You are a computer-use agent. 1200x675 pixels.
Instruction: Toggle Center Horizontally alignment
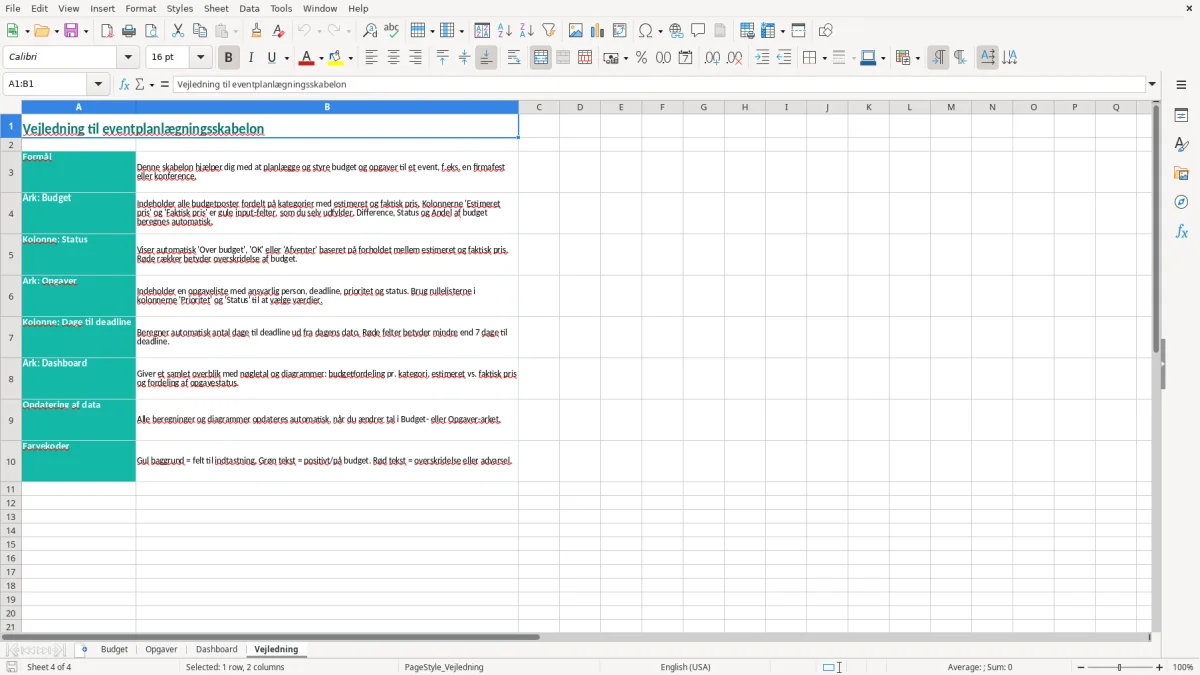click(394, 58)
